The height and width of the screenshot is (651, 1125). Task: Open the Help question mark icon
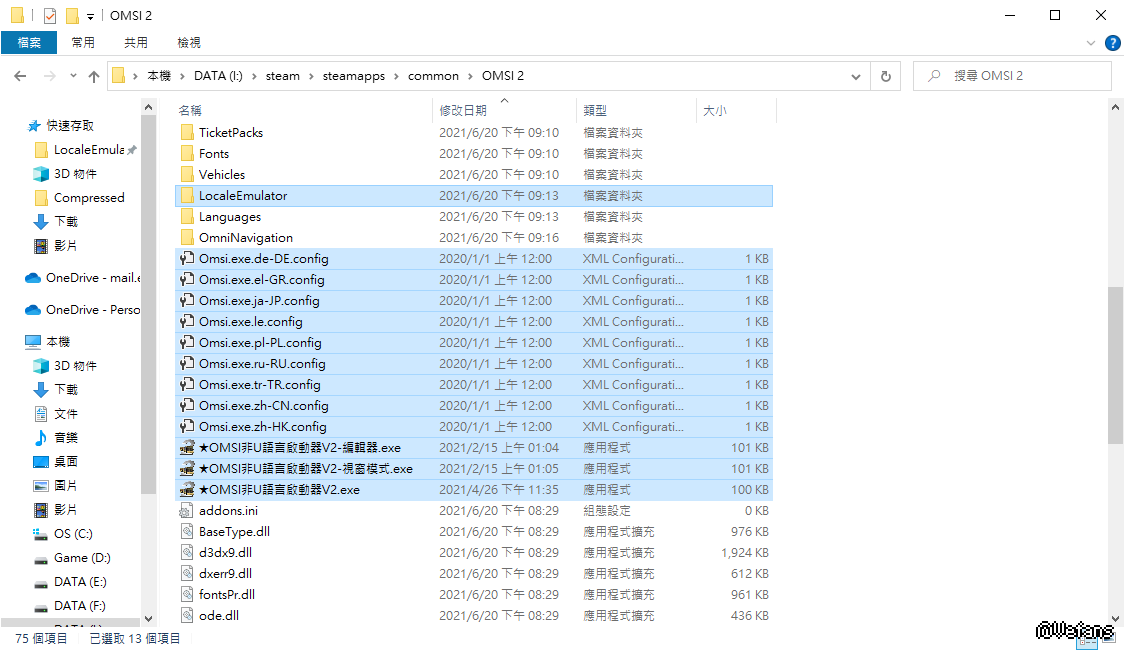[1112, 43]
